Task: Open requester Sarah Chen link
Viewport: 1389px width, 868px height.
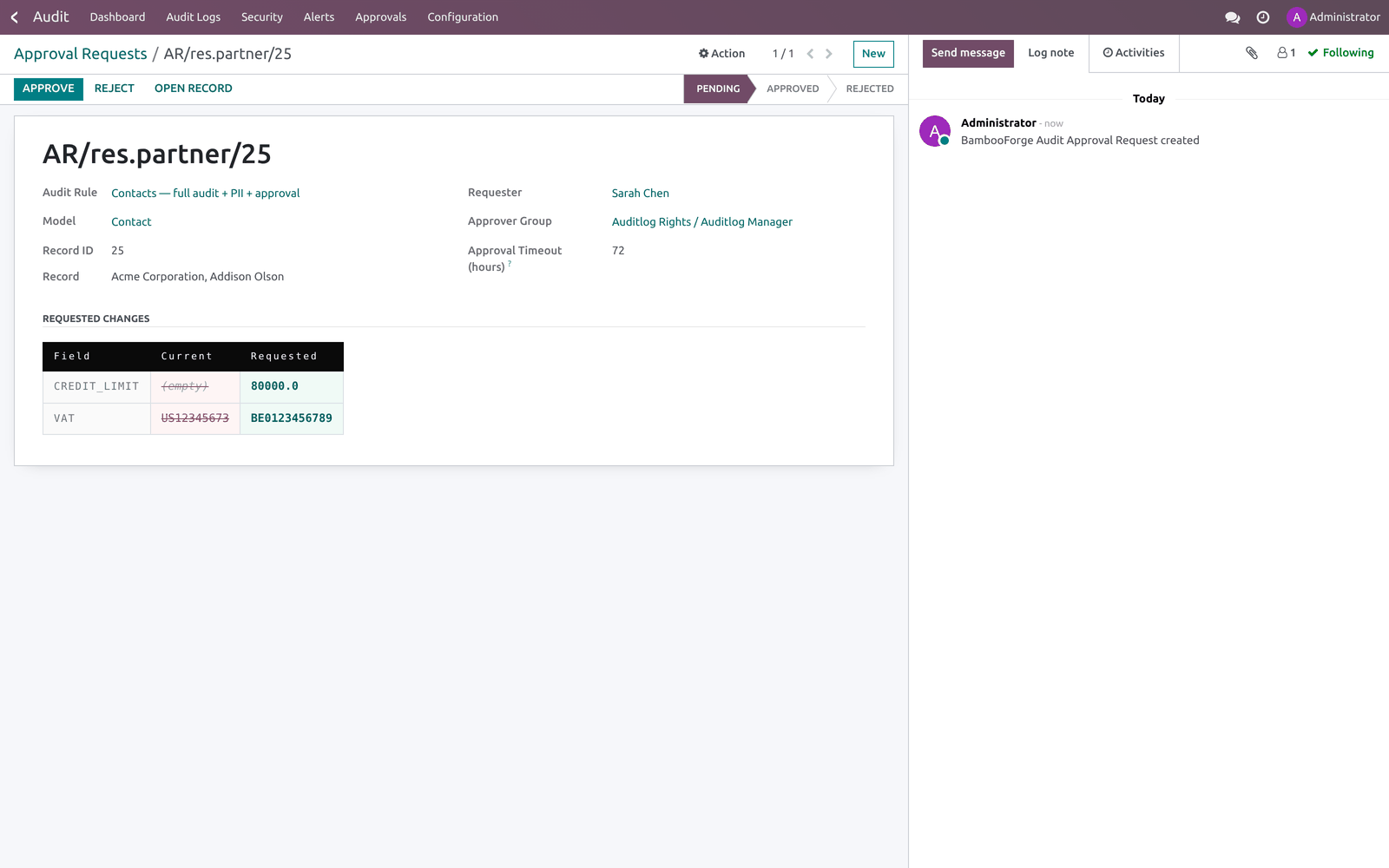Action: pos(641,194)
